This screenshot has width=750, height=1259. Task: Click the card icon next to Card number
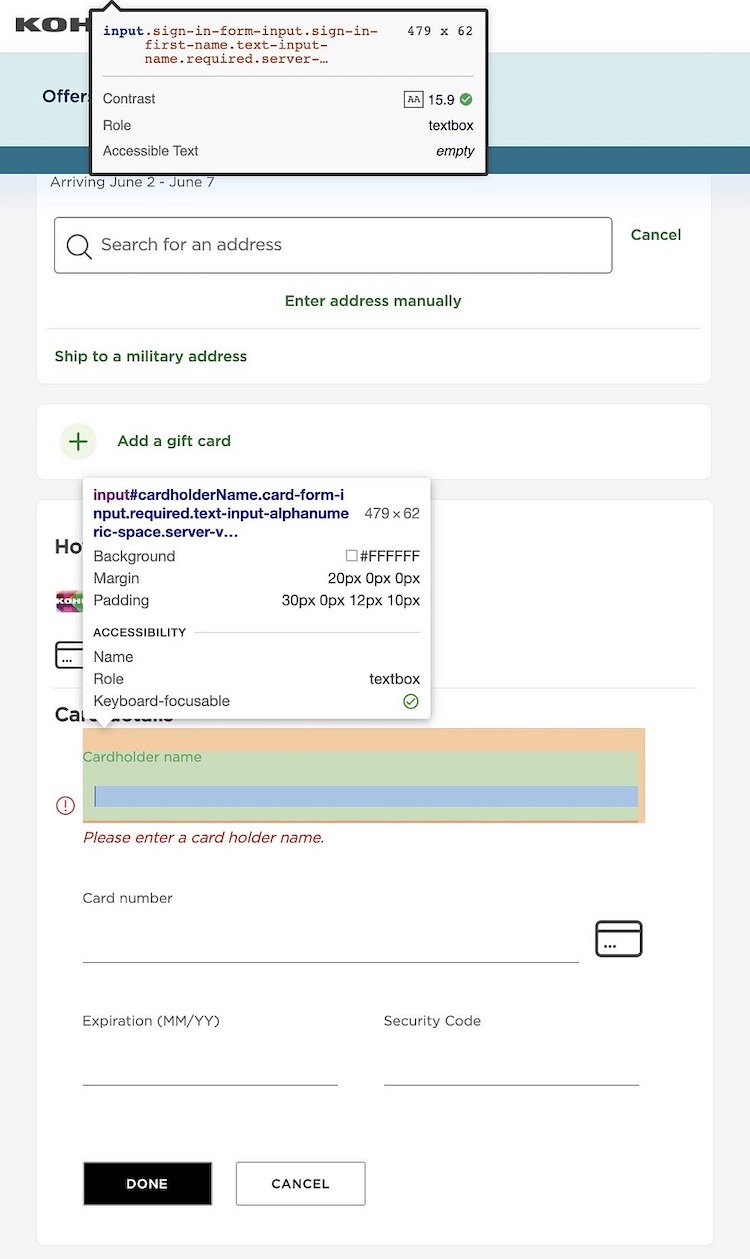[618, 939]
